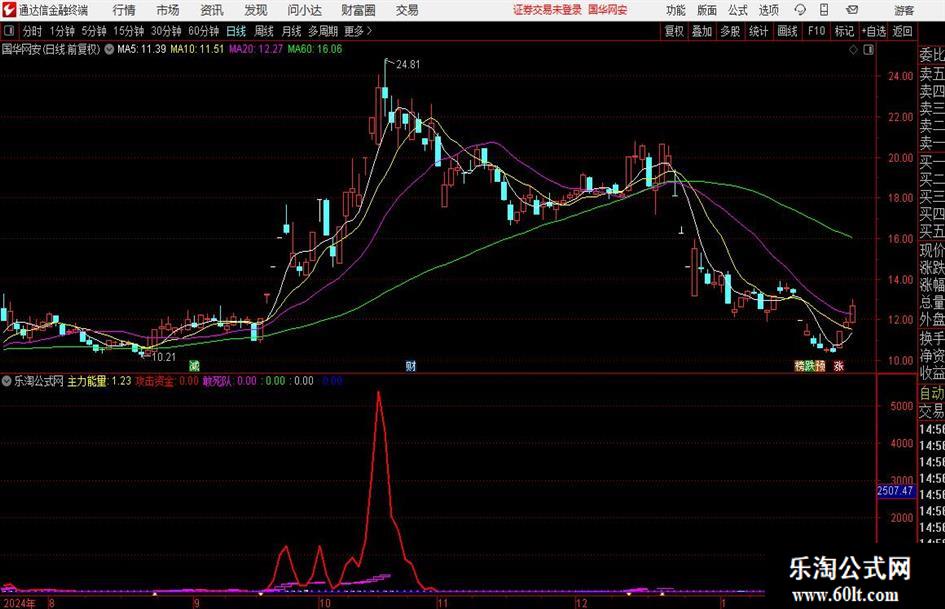
Task: Click the 财 marker below the chart
Action: (x=410, y=365)
